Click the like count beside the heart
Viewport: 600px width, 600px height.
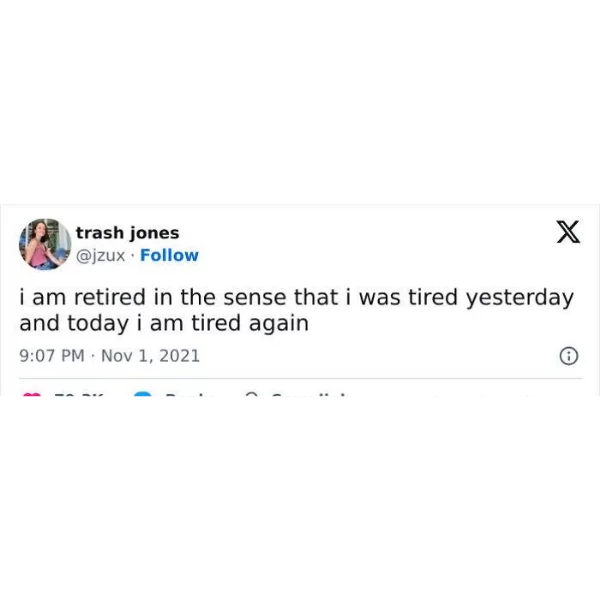point(79,395)
